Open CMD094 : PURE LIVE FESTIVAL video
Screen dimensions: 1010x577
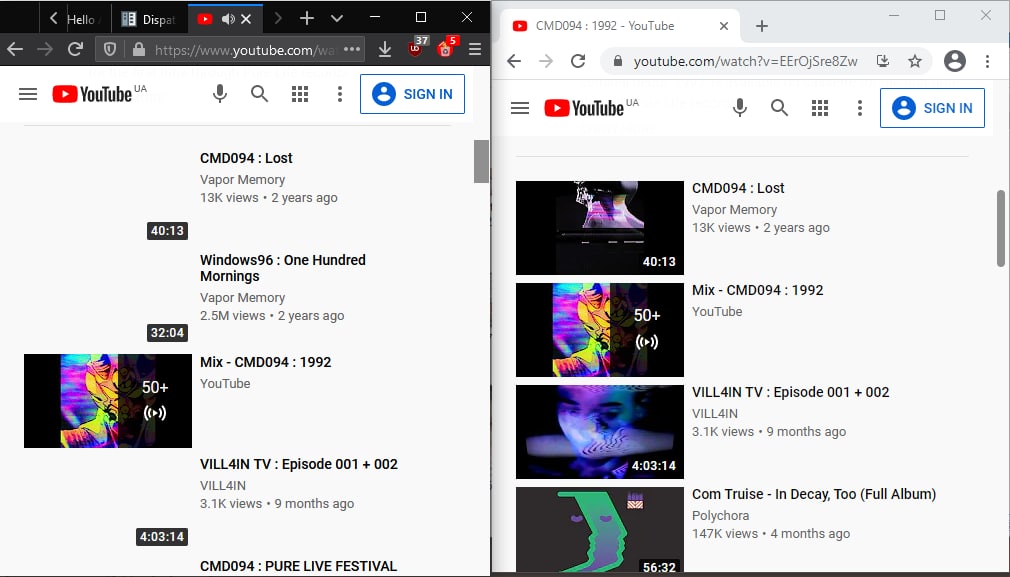tap(298, 566)
